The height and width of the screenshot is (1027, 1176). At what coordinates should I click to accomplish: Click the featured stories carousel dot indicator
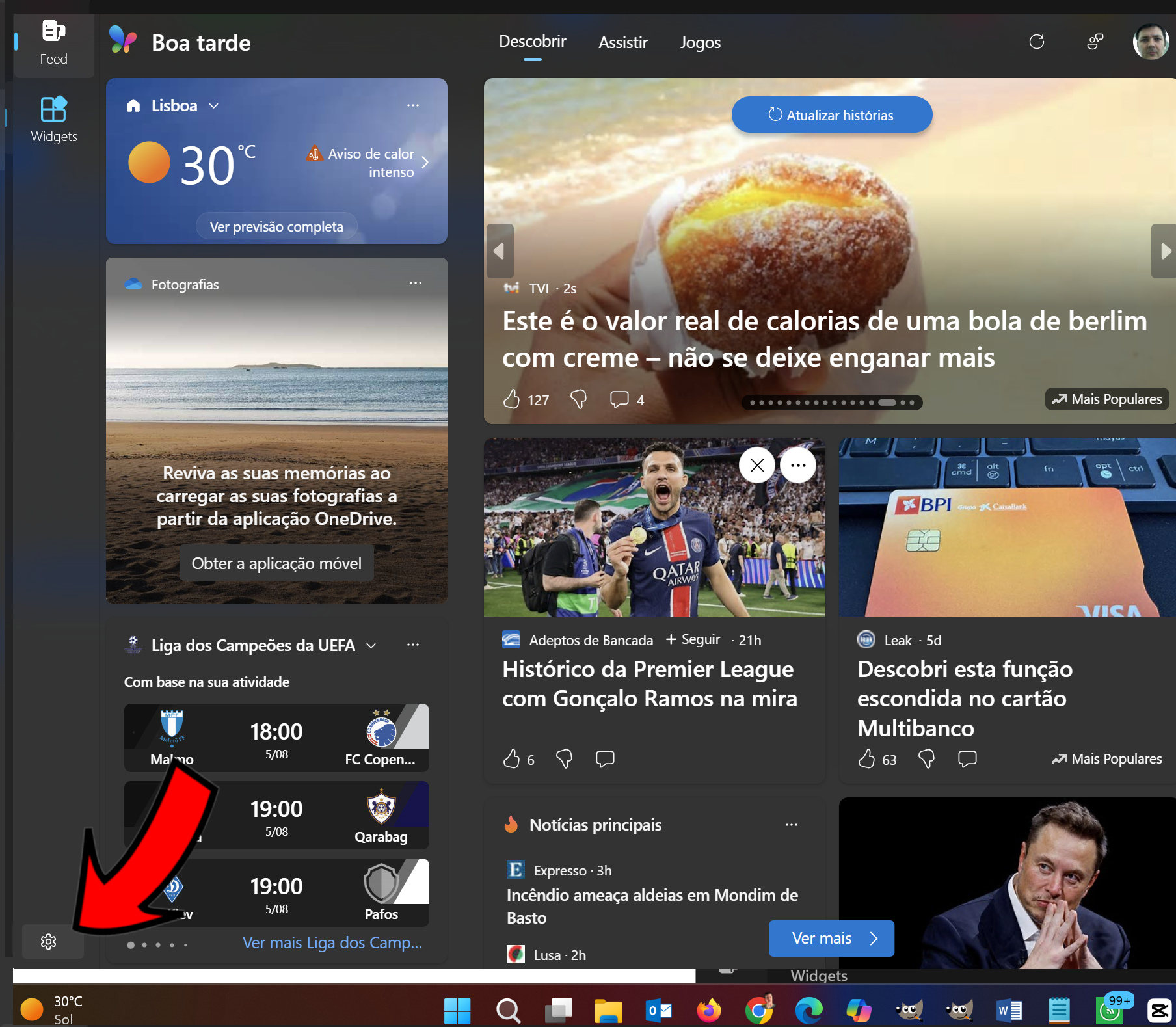pyautogui.click(x=832, y=403)
